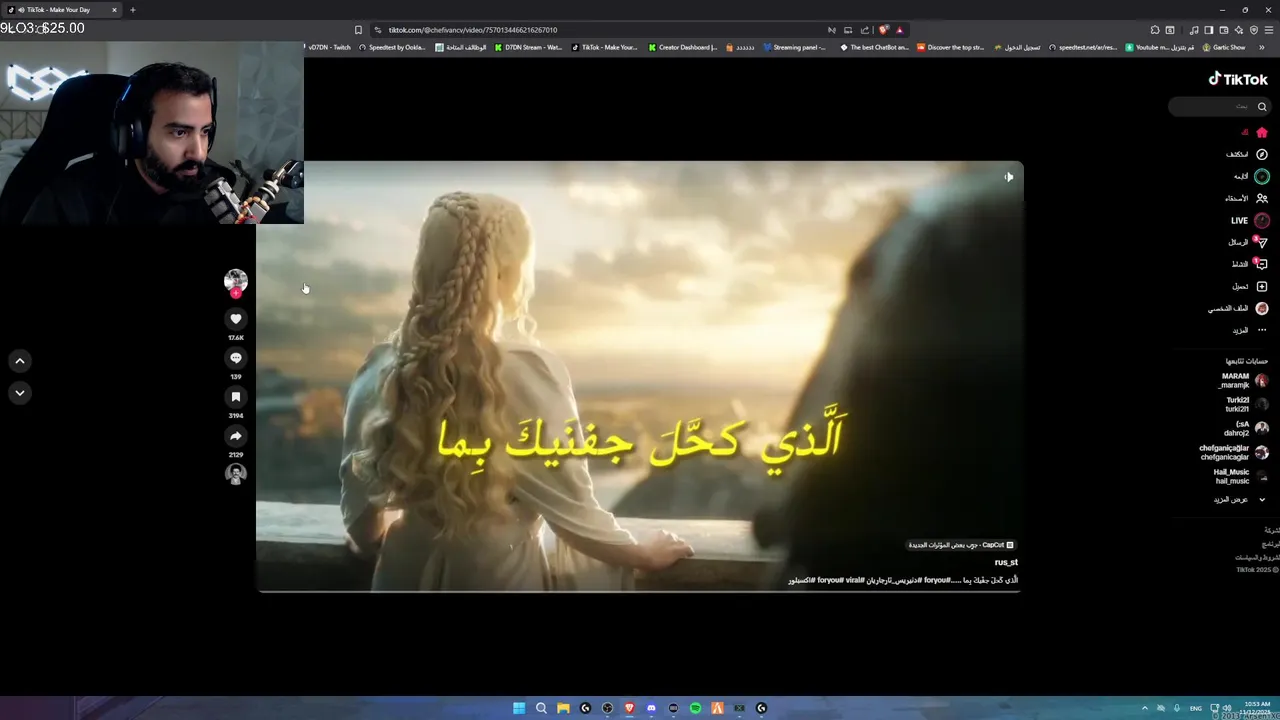Screen dimensions: 1280x720
Task: Click the share icon in address bar
Action: (865, 30)
